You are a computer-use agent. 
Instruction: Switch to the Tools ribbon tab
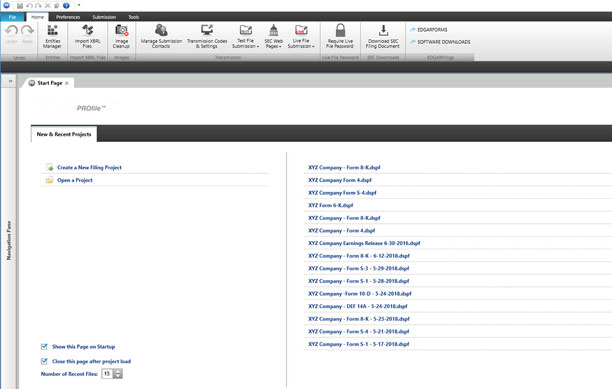[x=133, y=17]
